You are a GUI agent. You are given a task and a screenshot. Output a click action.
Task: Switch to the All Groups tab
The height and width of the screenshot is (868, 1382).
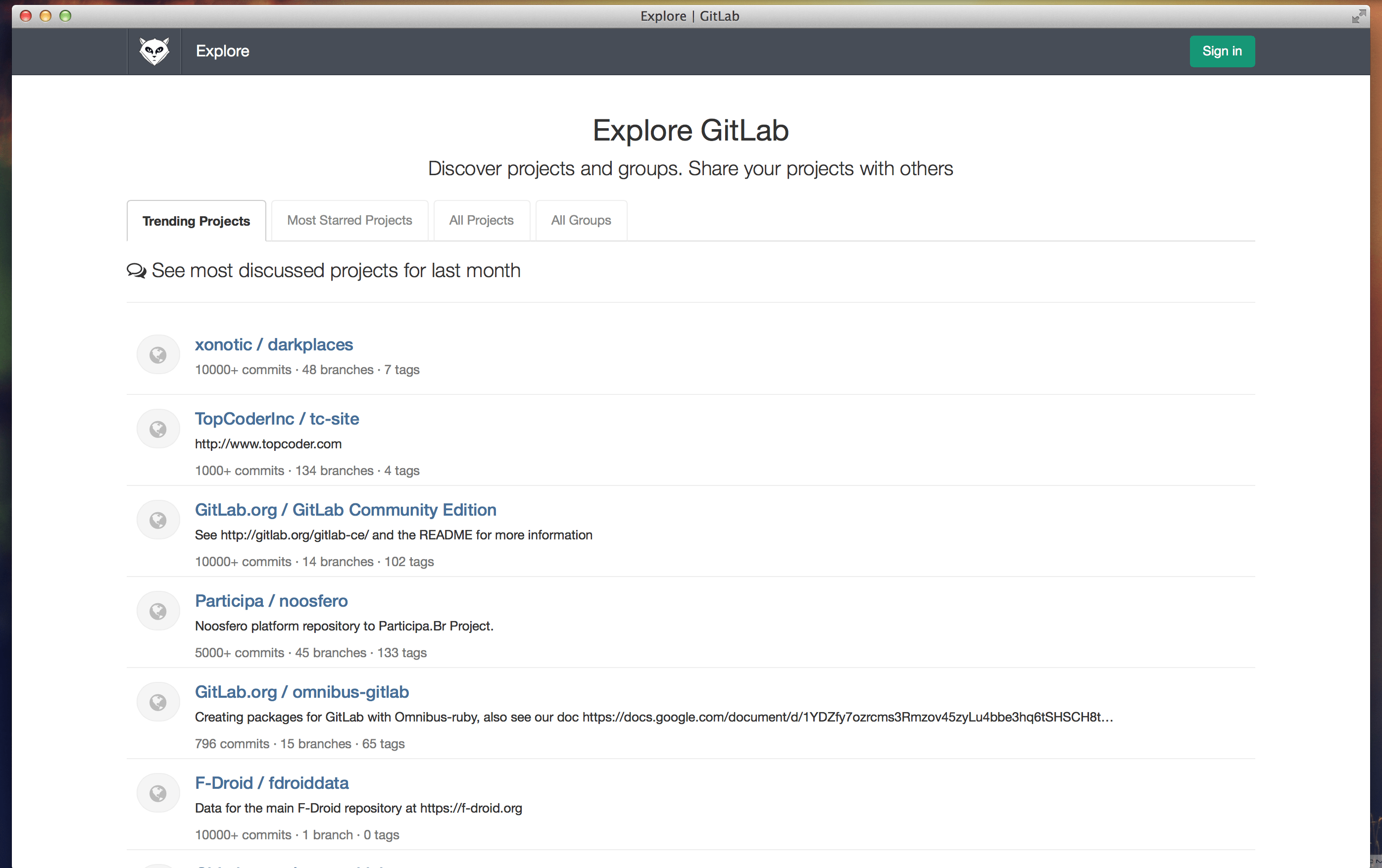(x=581, y=220)
